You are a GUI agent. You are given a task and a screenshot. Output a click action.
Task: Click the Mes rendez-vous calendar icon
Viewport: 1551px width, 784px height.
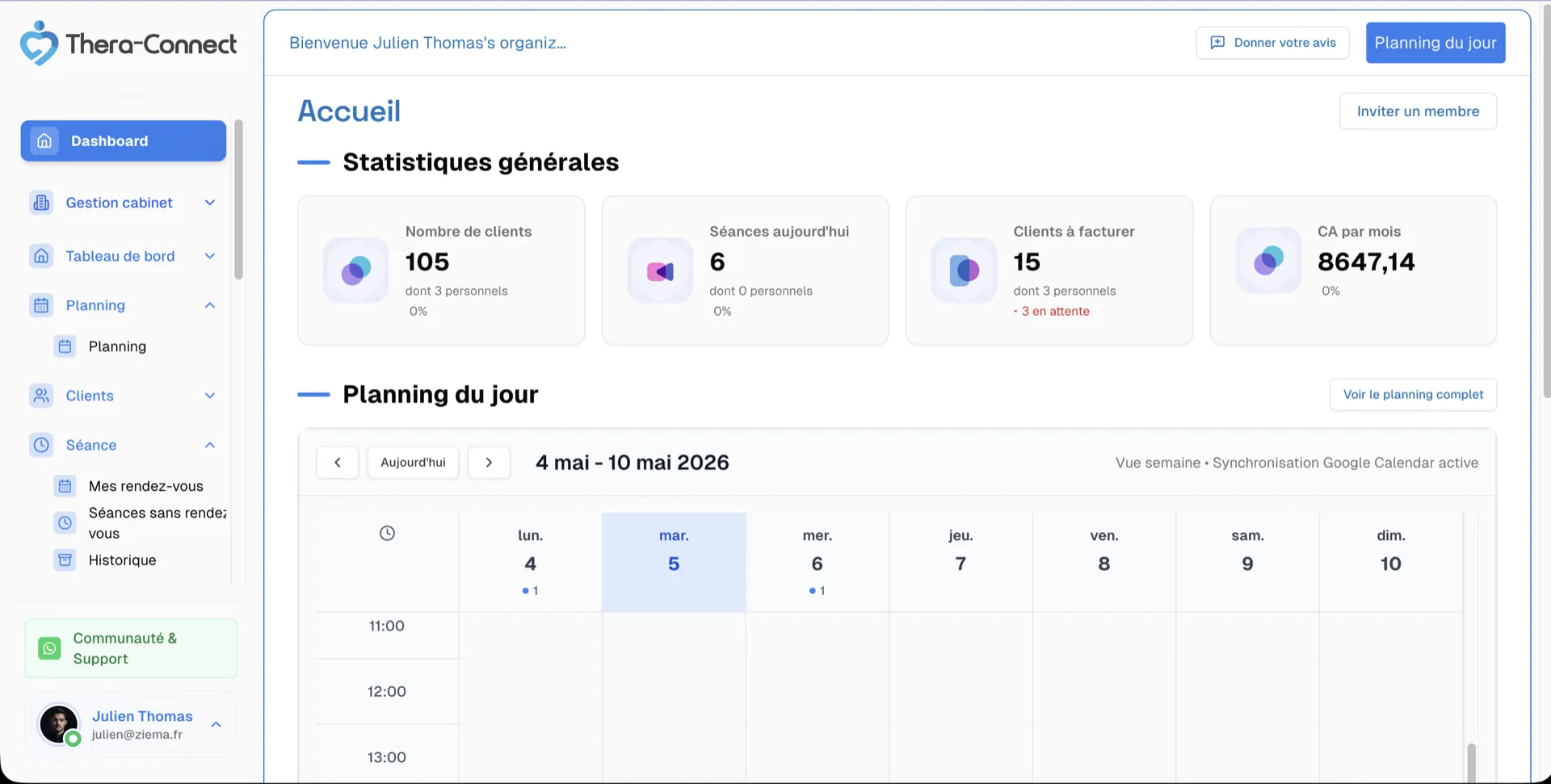tap(65, 486)
